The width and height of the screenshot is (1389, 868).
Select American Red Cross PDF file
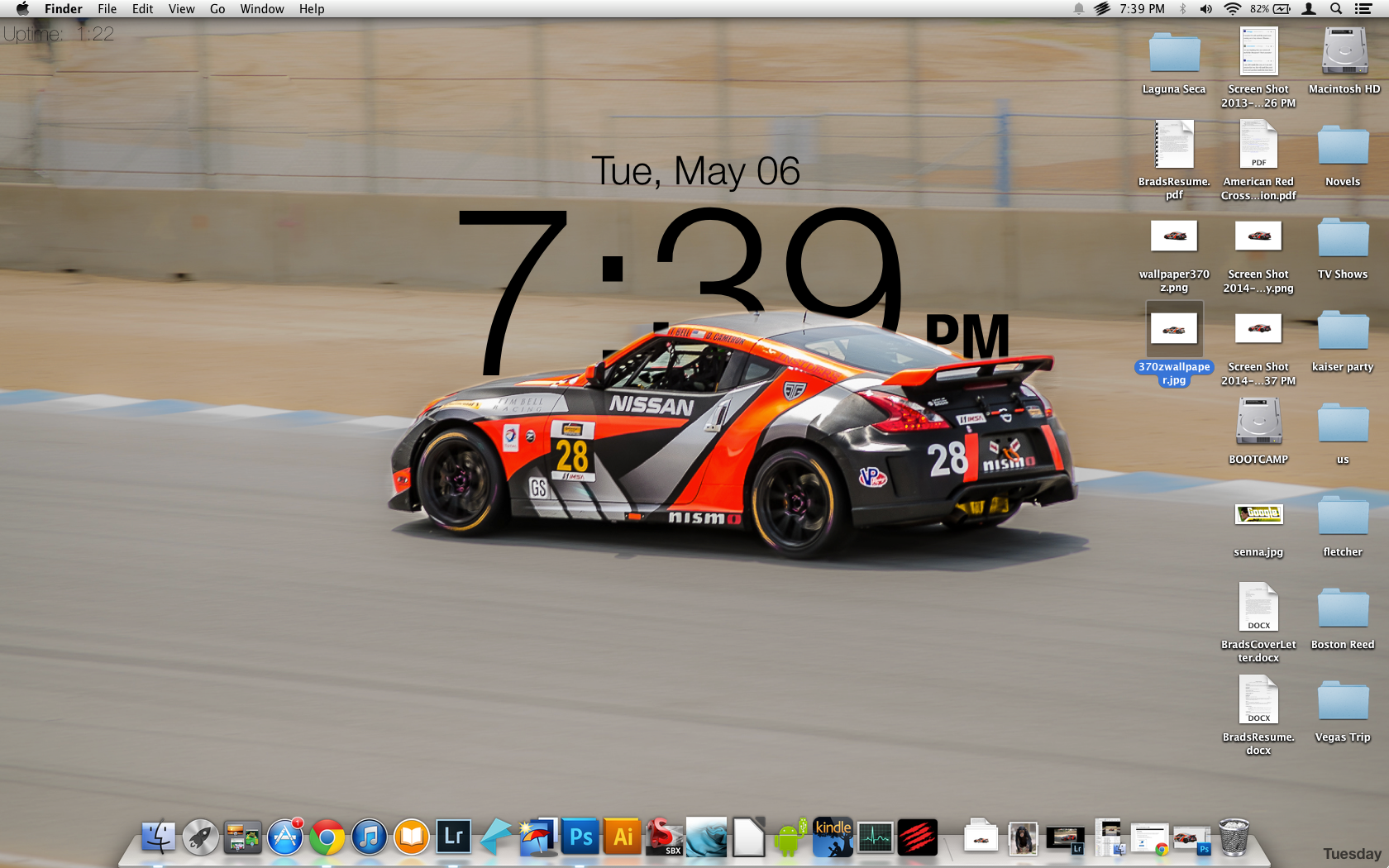coord(1258,160)
